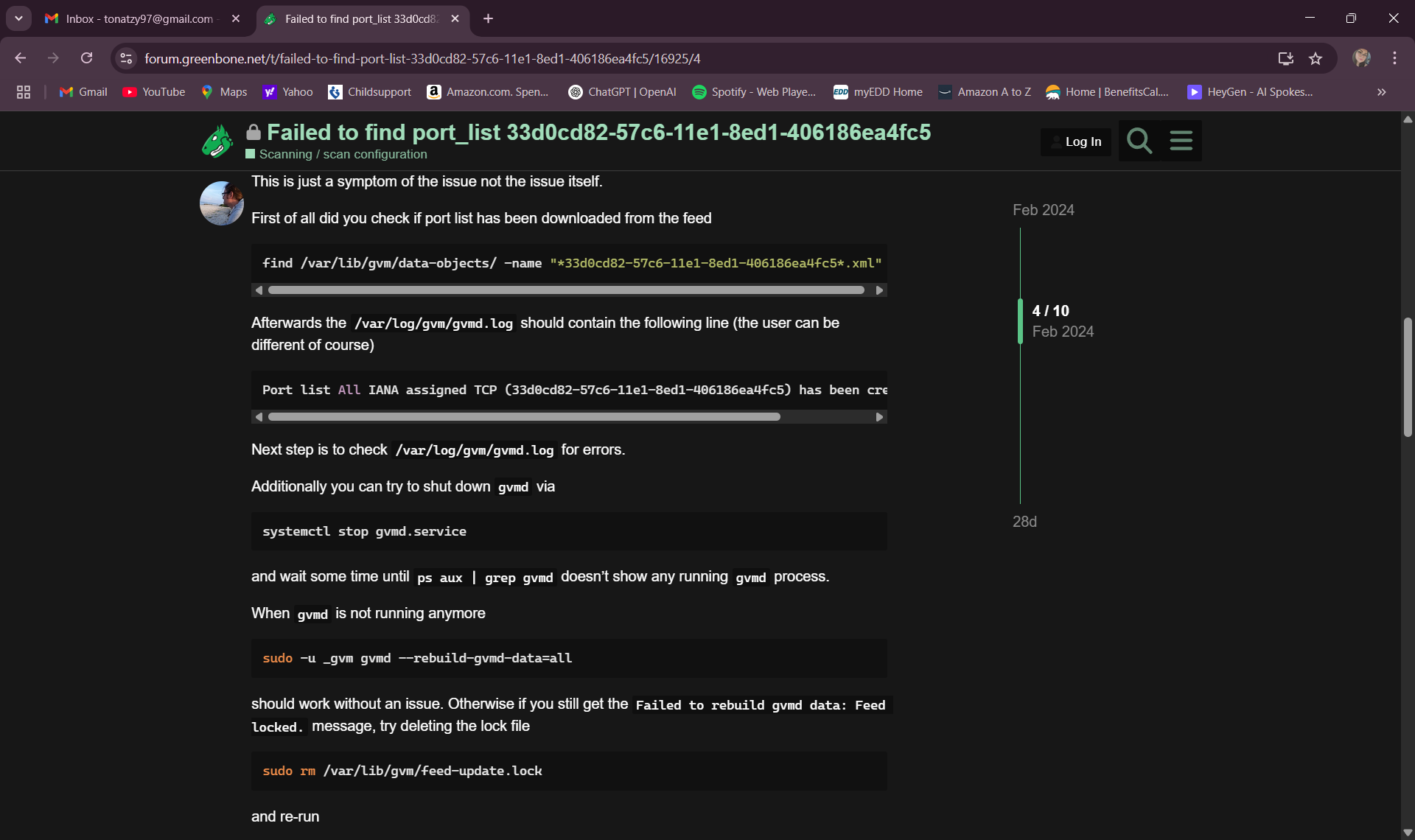The width and height of the screenshot is (1415, 840).
Task: Open the Chrome profile avatar
Action: pyautogui.click(x=1361, y=58)
